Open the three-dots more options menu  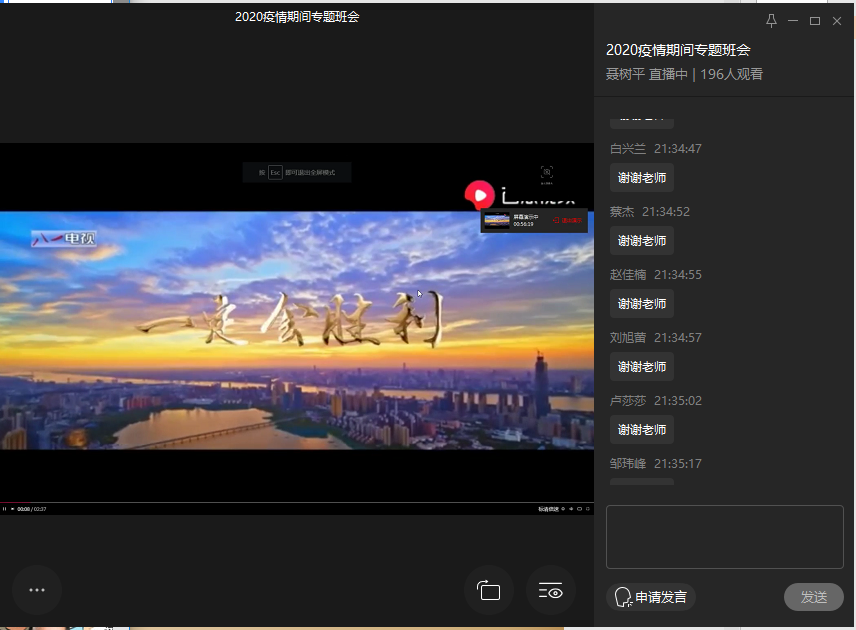[37, 590]
